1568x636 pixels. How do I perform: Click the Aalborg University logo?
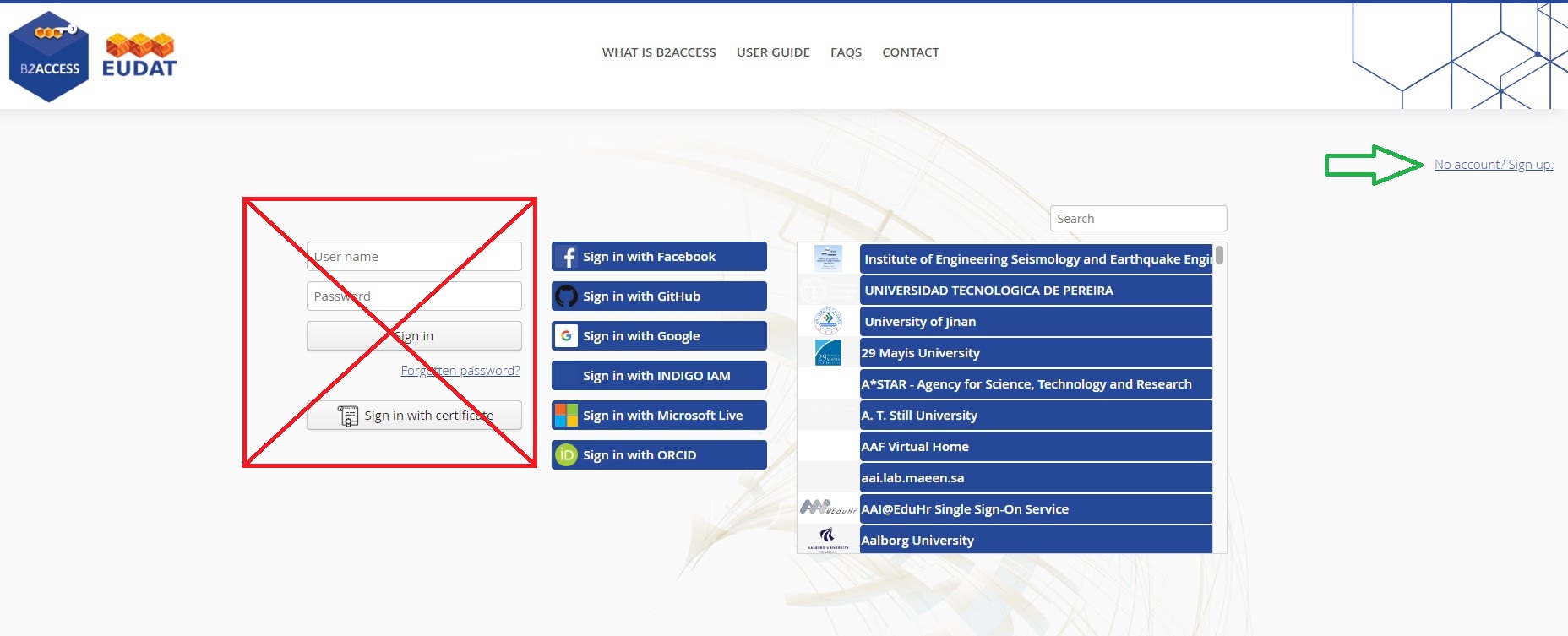point(828,539)
